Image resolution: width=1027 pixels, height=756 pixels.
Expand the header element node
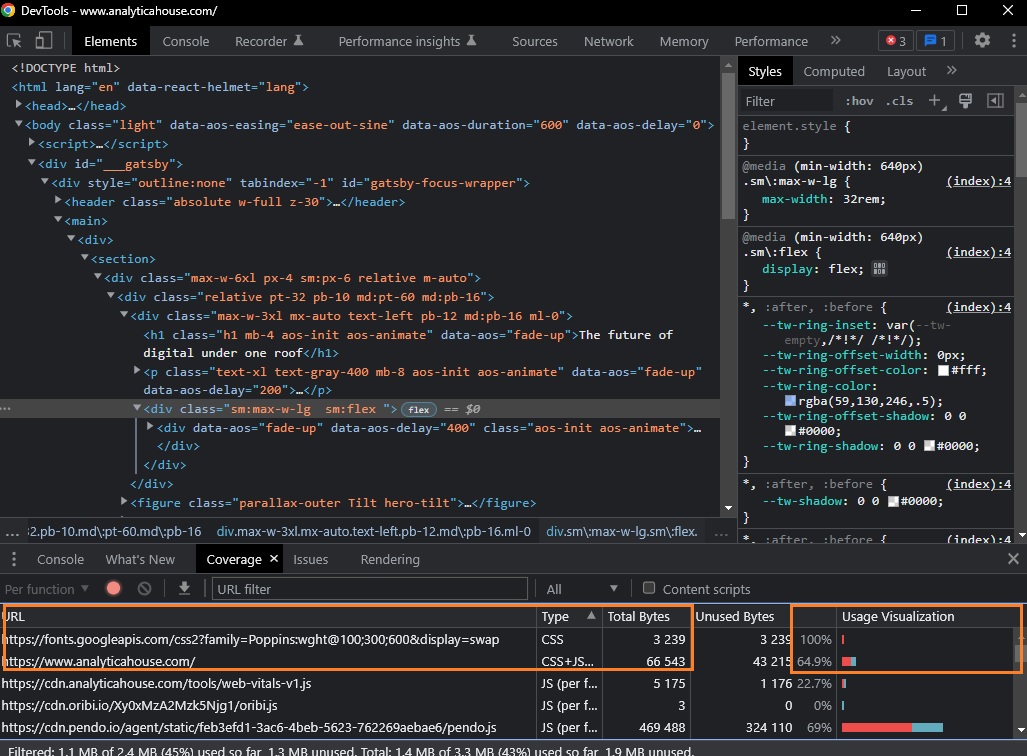58,200
